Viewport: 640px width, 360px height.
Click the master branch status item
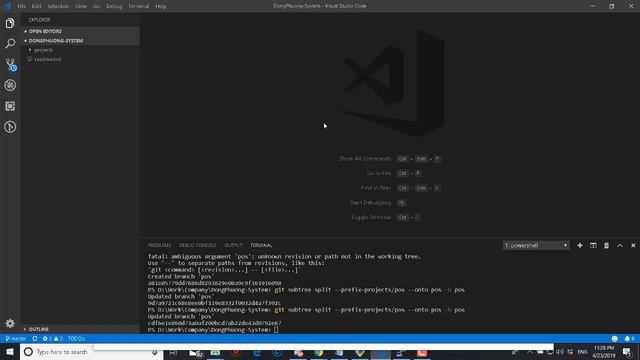pos(16,338)
